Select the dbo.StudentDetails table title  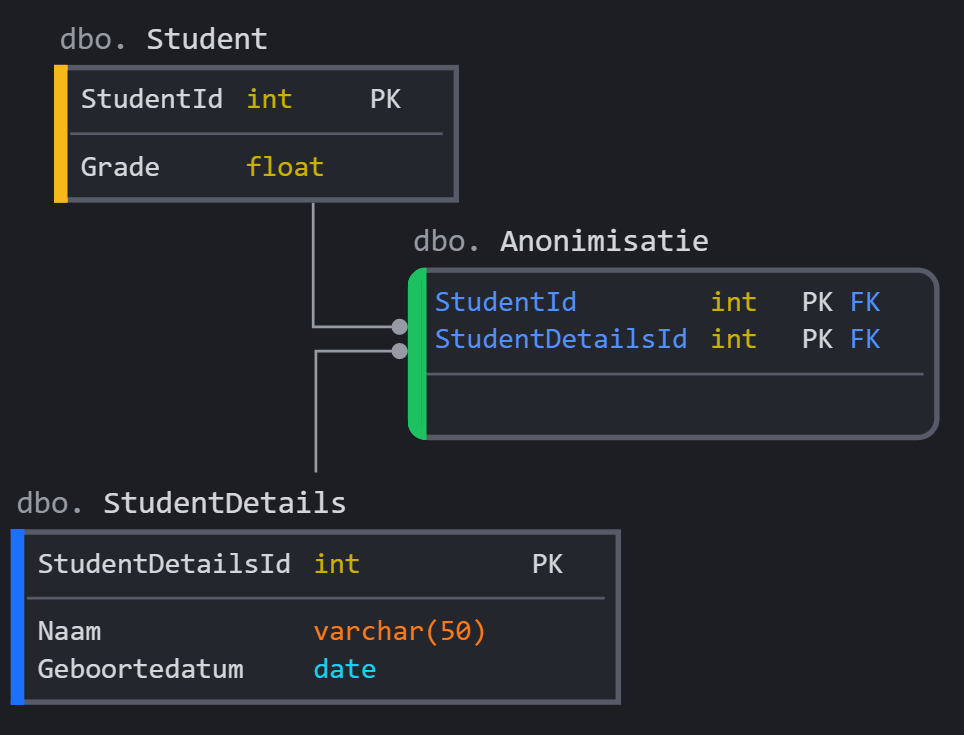[182, 503]
